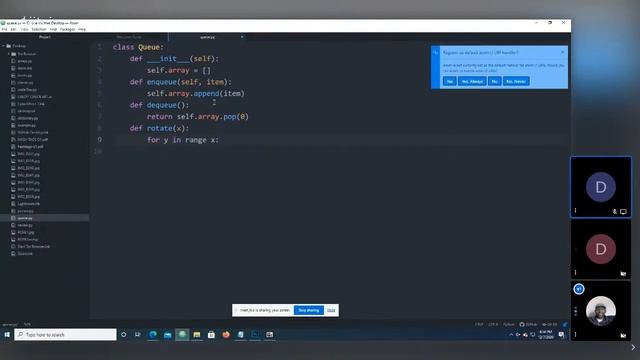Click Stop sharing in the Meet bar
The height and width of the screenshot is (360, 640).
pyautogui.click(x=309, y=310)
